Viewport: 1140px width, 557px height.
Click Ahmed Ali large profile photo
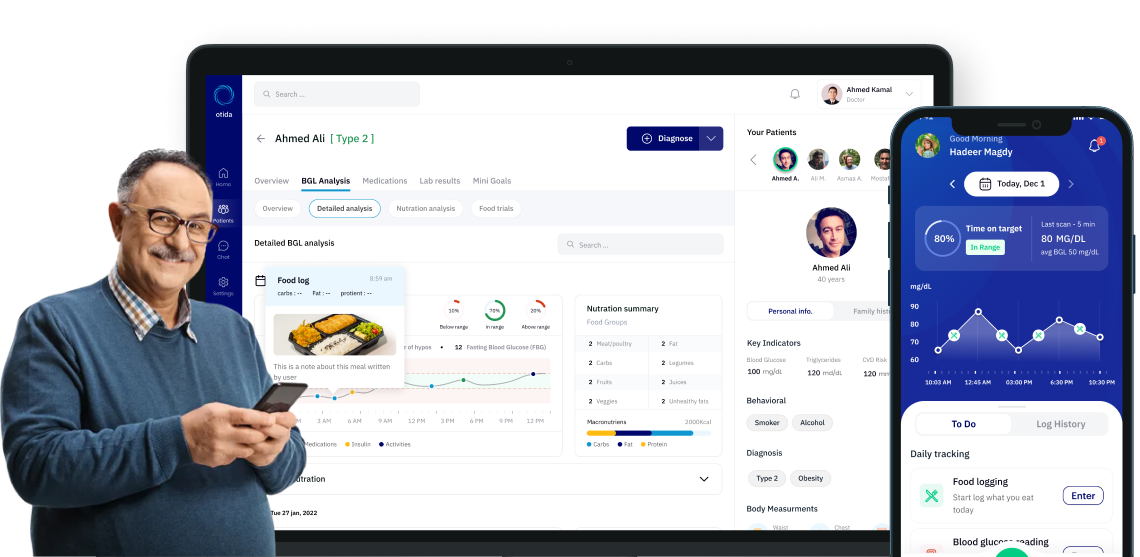point(831,233)
